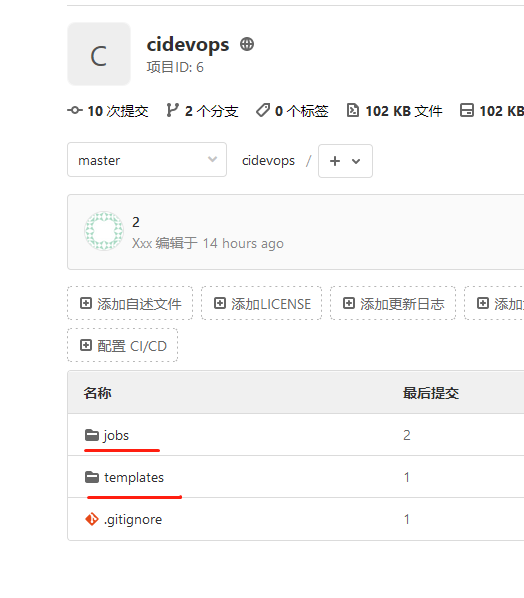Click the 配置 CI/CD button
Screen dimensions: 524x598
pyautogui.click(x=122, y=345)
